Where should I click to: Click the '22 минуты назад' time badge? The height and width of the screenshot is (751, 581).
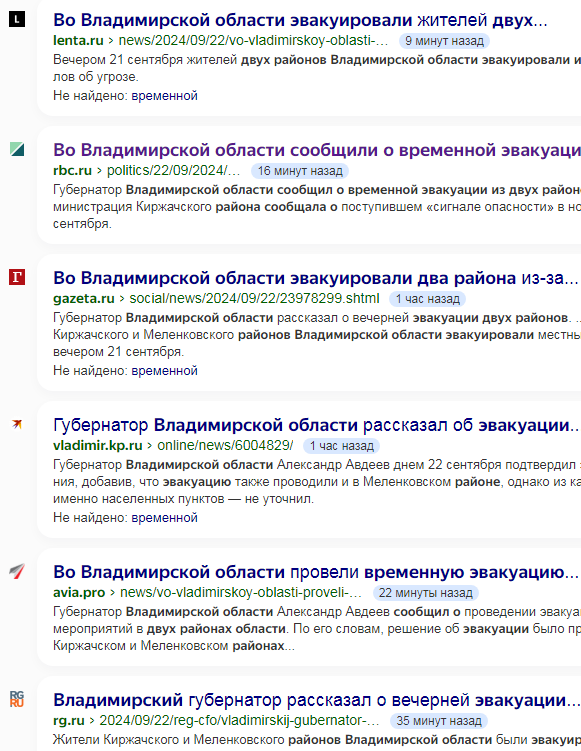[425, 593]
